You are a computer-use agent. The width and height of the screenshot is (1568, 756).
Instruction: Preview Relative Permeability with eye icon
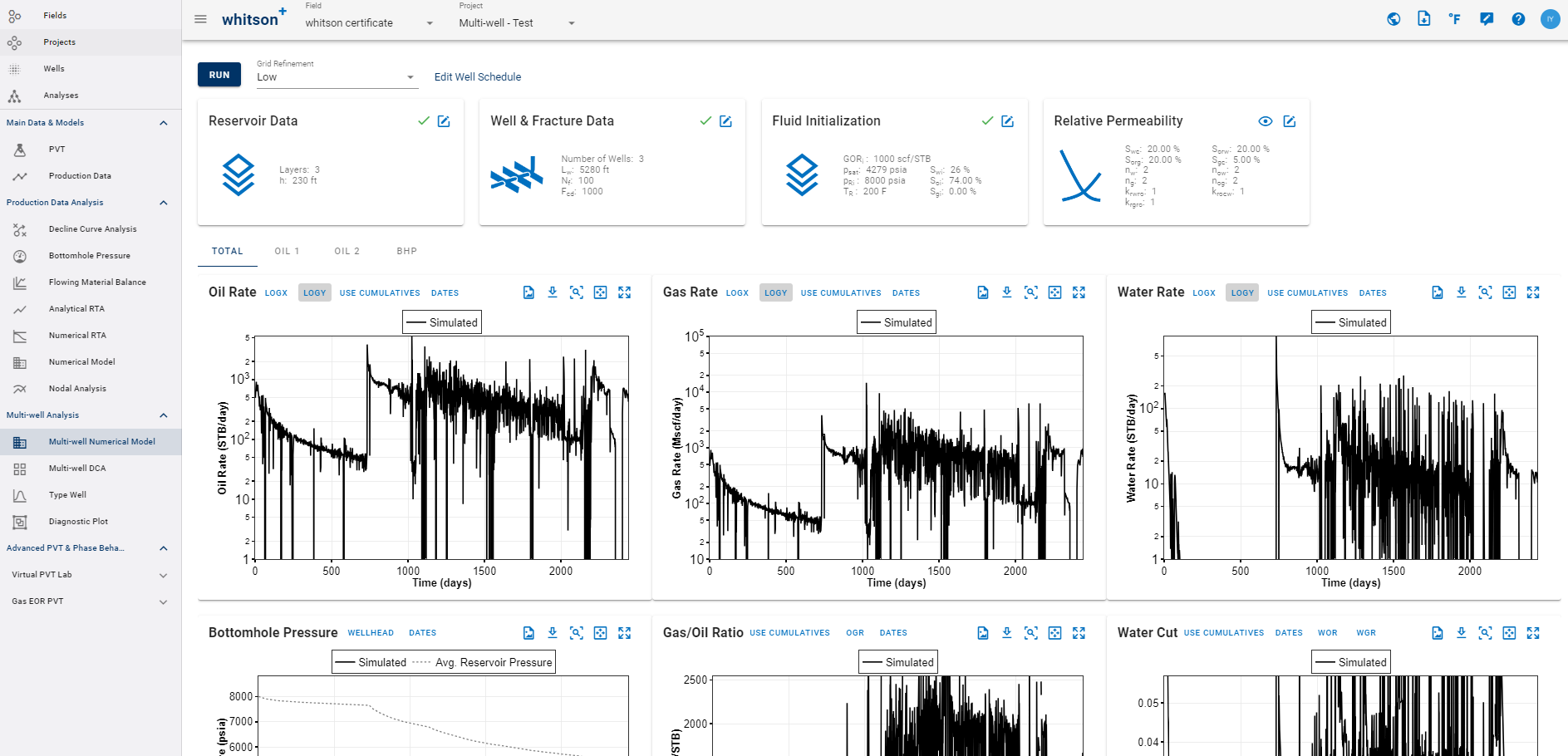1266,121
